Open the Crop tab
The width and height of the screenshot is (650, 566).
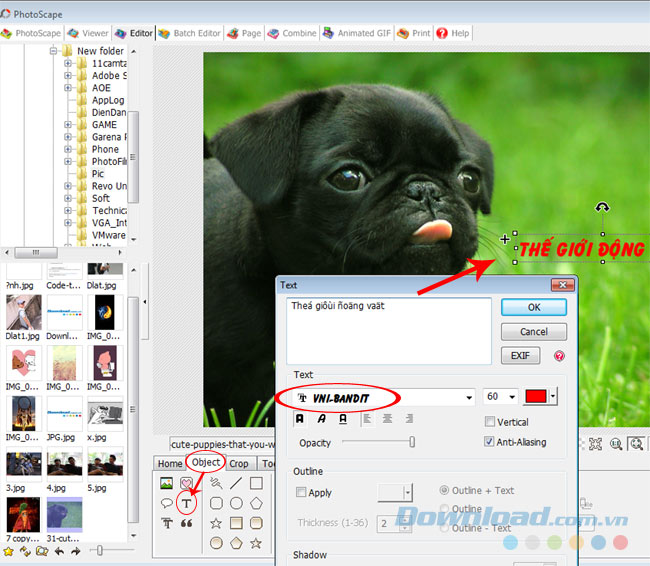pyautogui.click(x=239, y=463)
